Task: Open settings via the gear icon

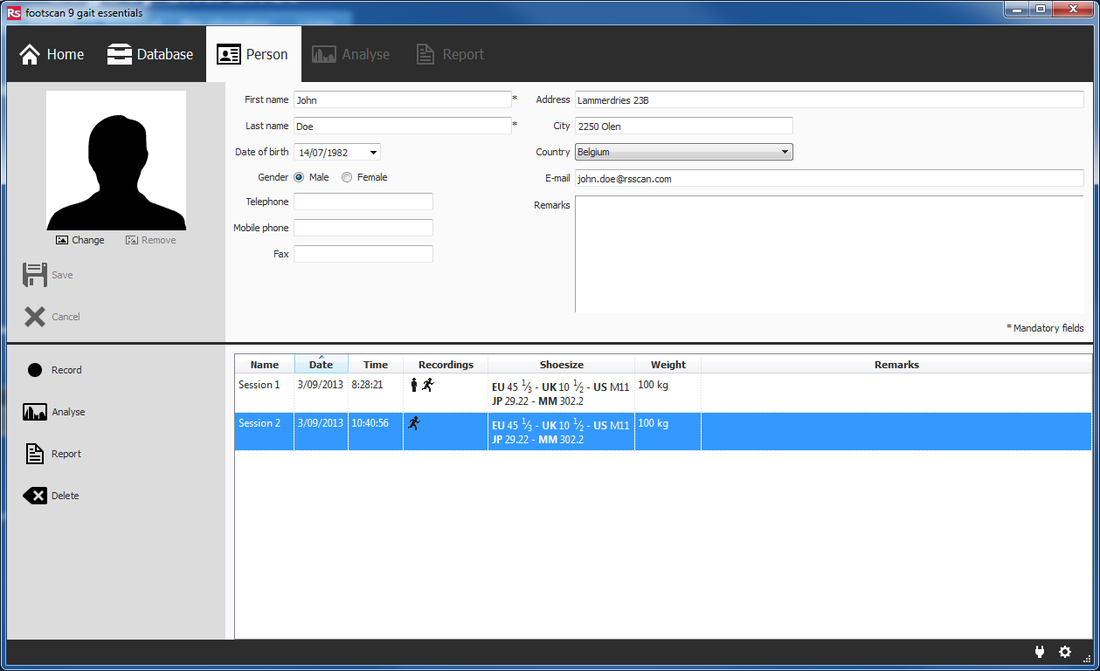Action: click(1065, 651)
